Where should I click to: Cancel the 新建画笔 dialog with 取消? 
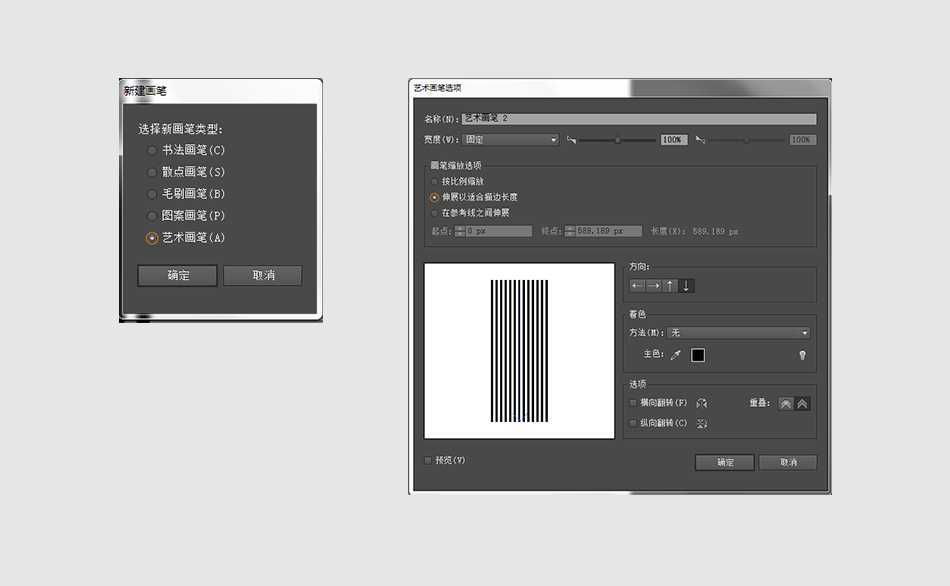[x=262, y=275]
